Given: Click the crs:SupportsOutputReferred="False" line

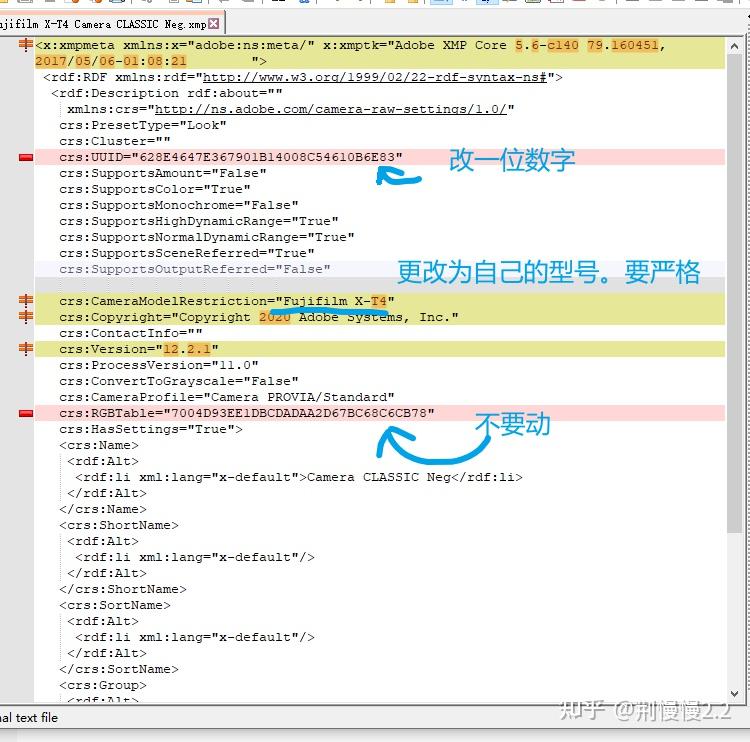Looking at the screenshot, I should click(195, 269).
